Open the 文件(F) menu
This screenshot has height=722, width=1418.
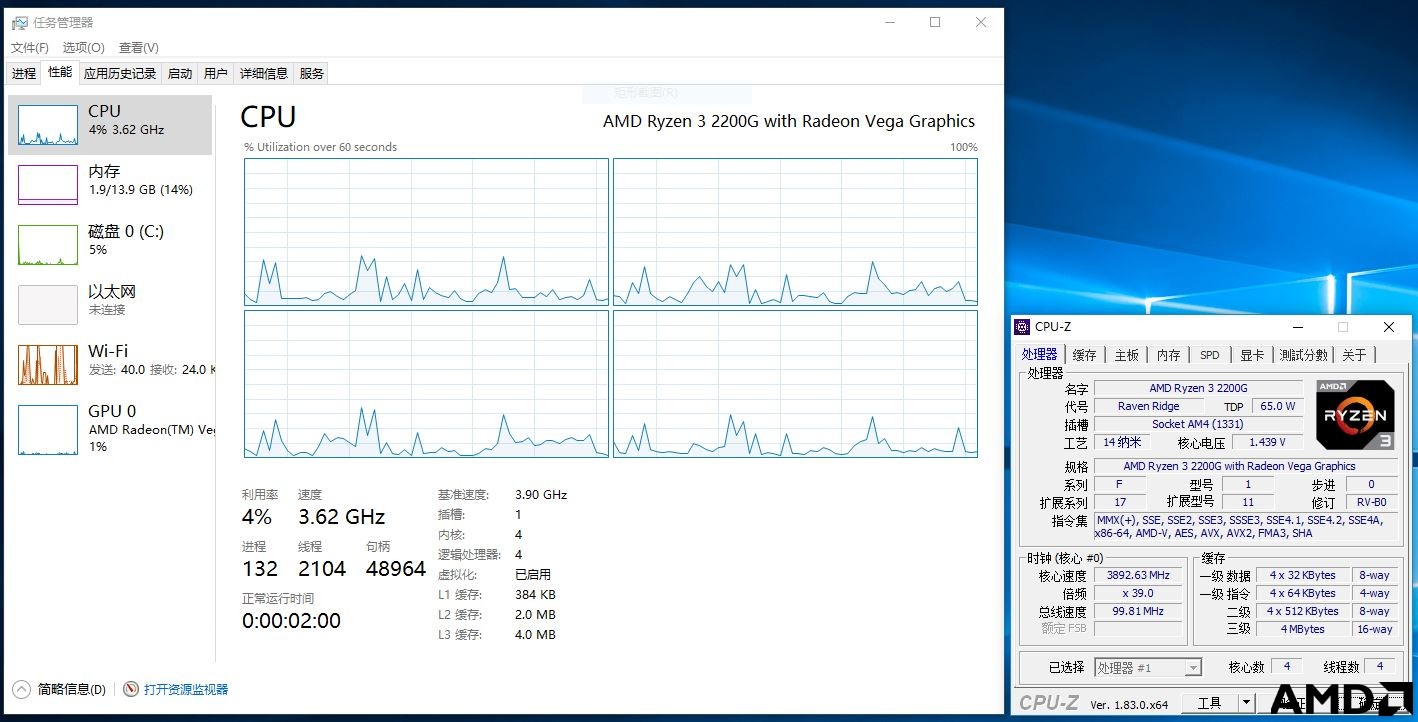(x=30, y=47)
